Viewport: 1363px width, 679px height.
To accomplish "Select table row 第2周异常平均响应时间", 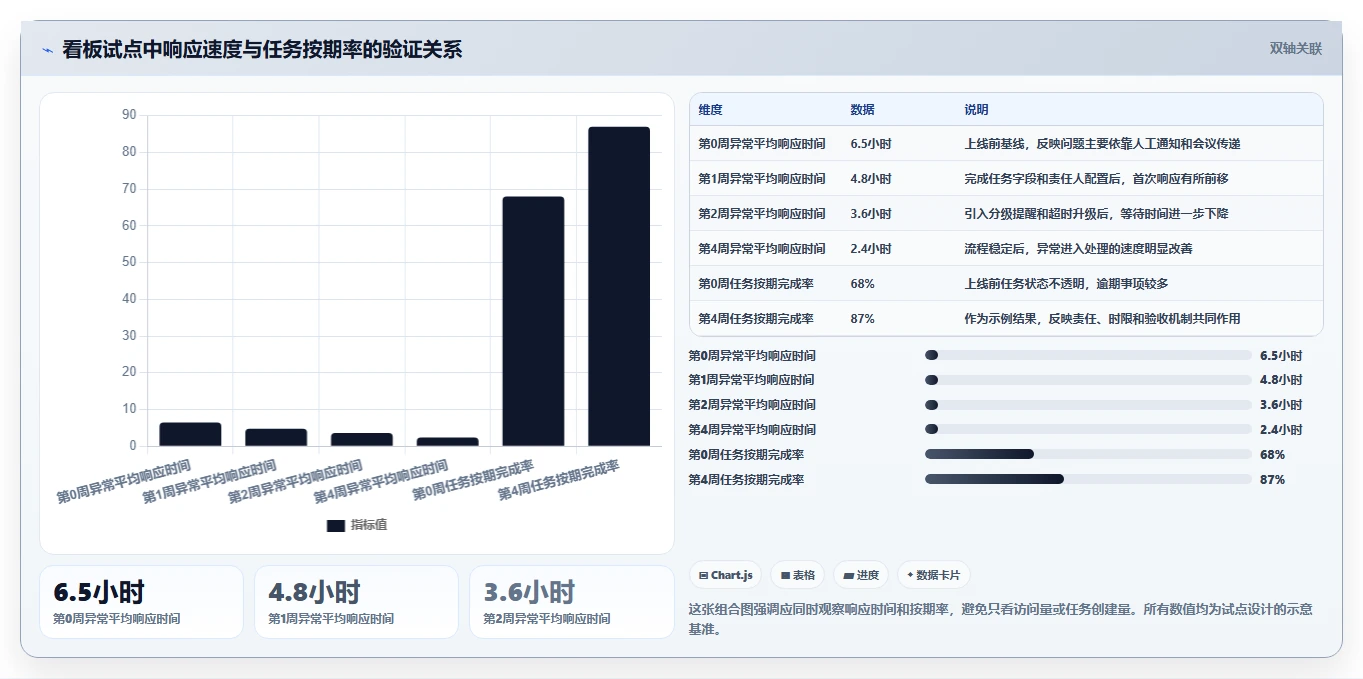I will [x=1006, y=214].
